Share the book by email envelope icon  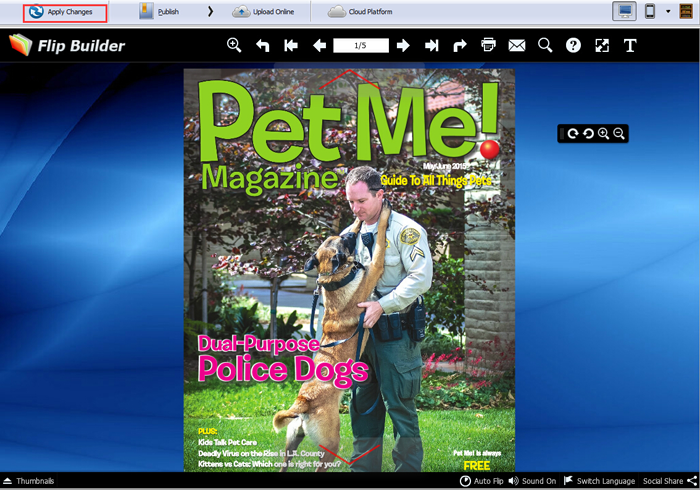point(517,45)
